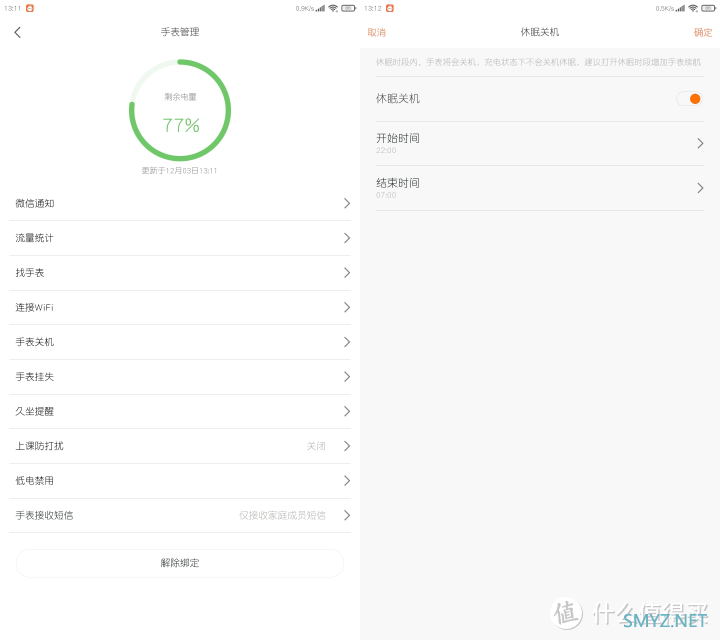Open 流量统计 row
Image resolution: width=720 pixels, height=640 pixels.
(180, 238)
